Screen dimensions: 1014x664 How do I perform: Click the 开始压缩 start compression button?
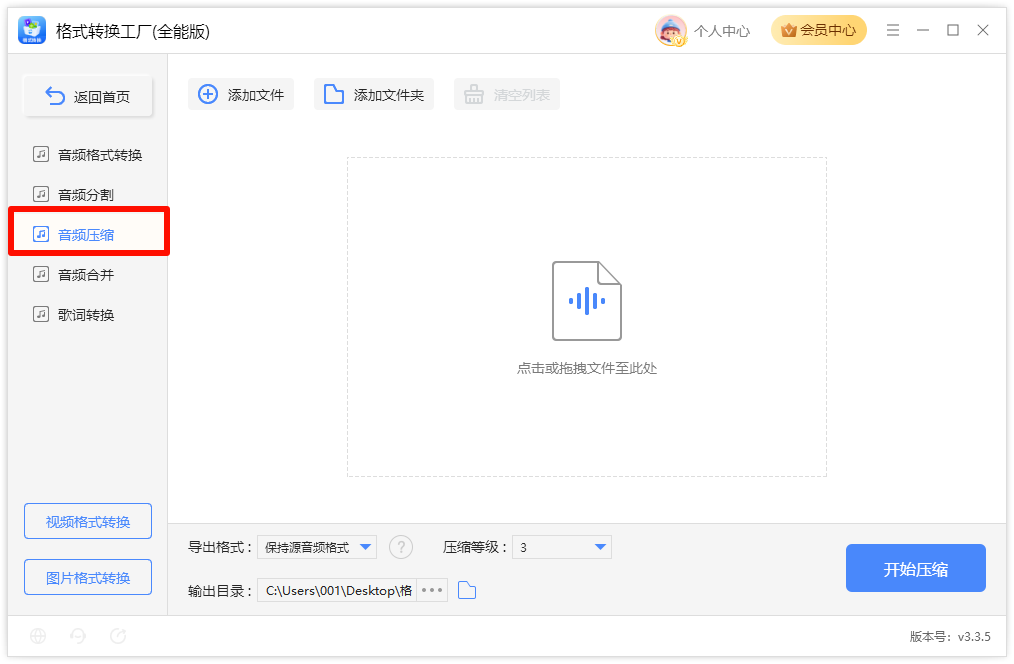click(x=916, y=568)
